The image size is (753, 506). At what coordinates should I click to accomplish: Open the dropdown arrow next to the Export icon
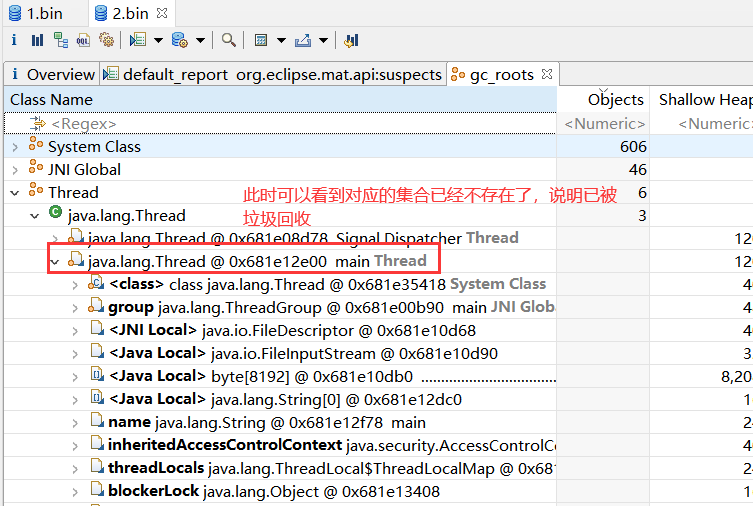coord(323,41)
